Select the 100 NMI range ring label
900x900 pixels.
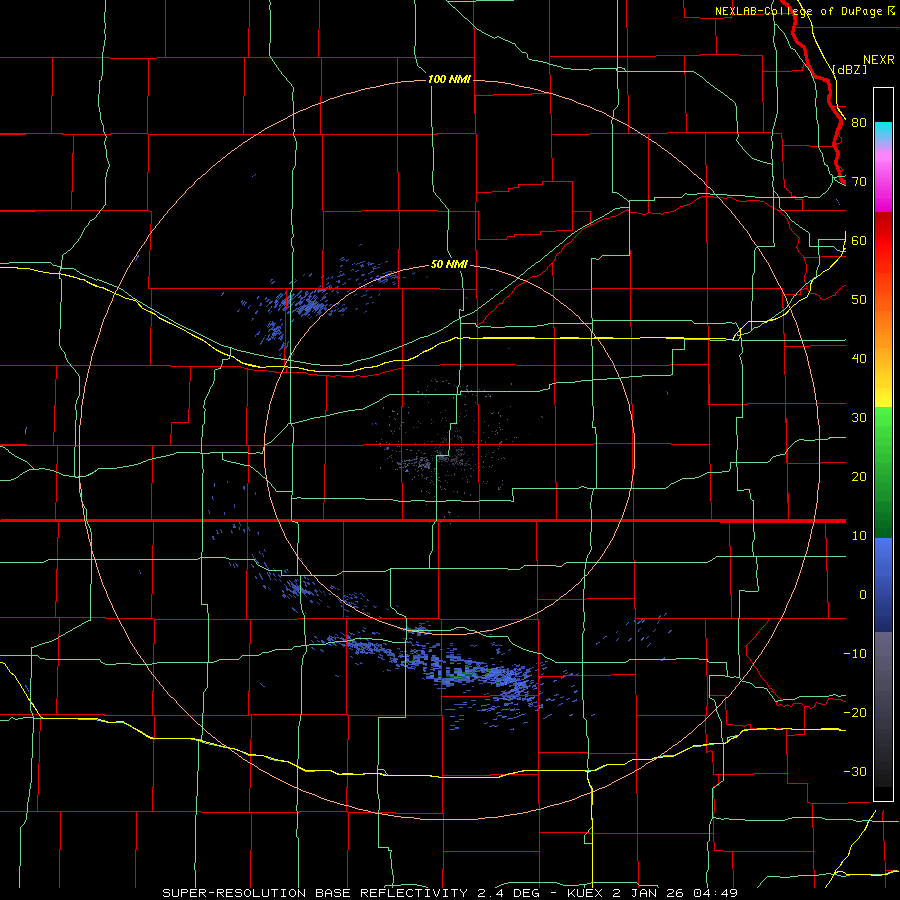click(449, 79)
